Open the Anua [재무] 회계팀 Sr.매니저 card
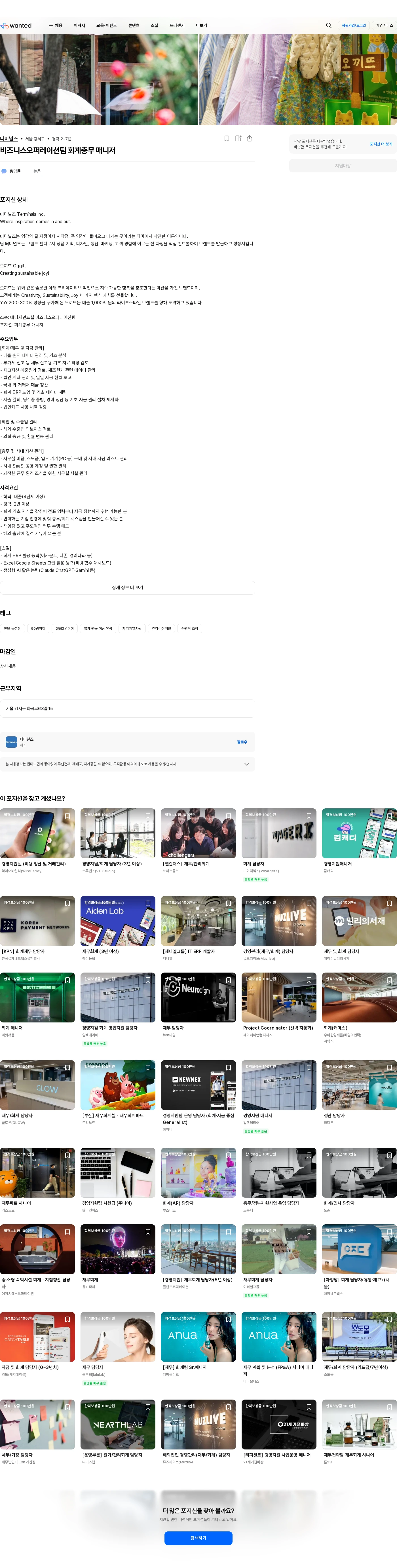The image size is (397, 1568). coord(198,1344)
